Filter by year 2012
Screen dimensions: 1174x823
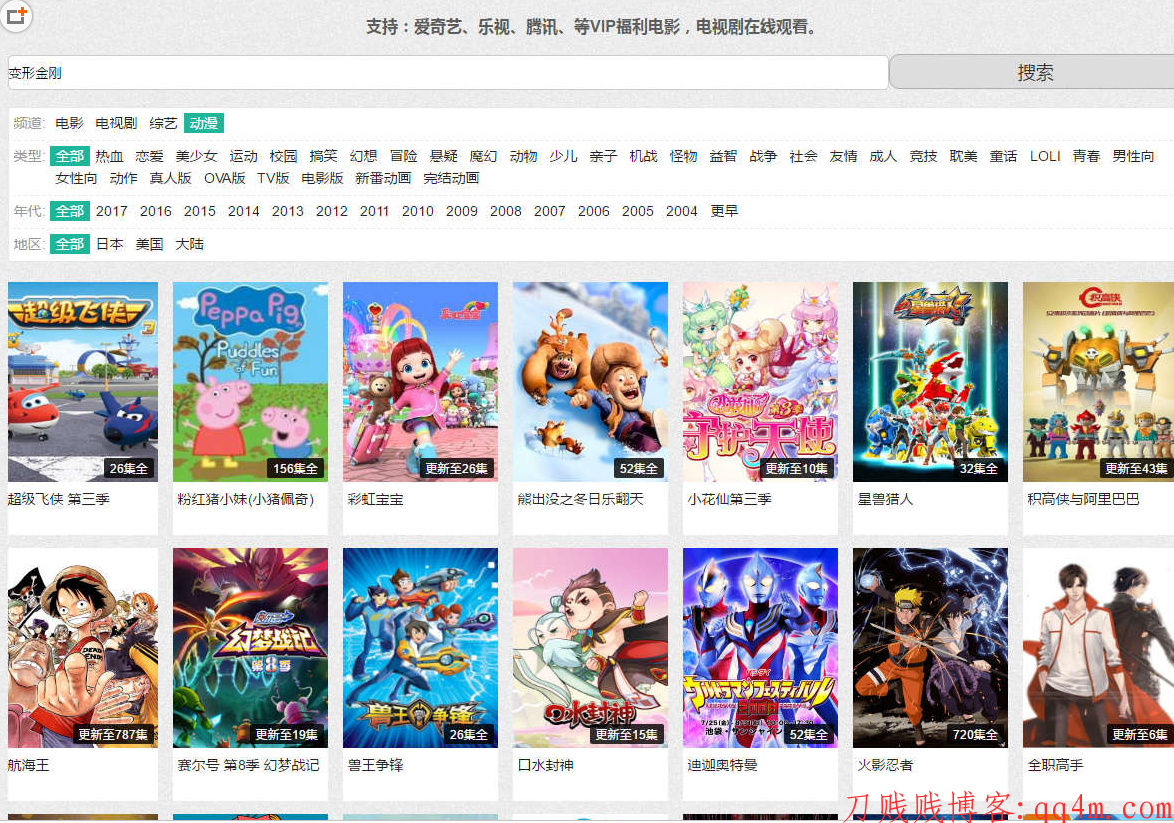point(332,211)
